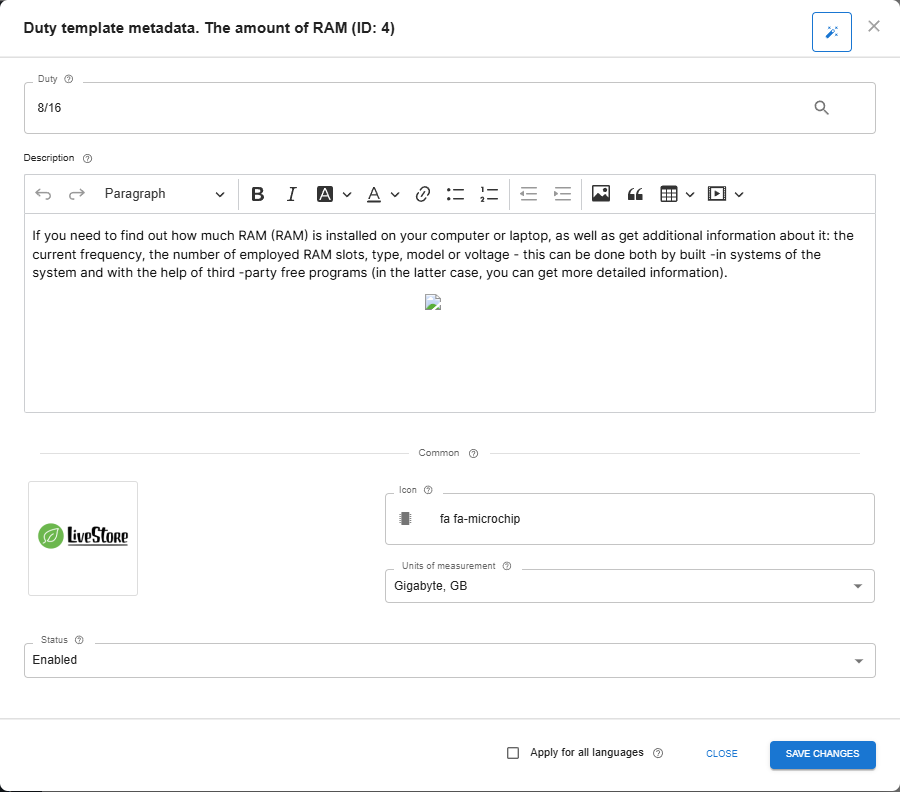Insert a link in description

(x=422, y=194)
